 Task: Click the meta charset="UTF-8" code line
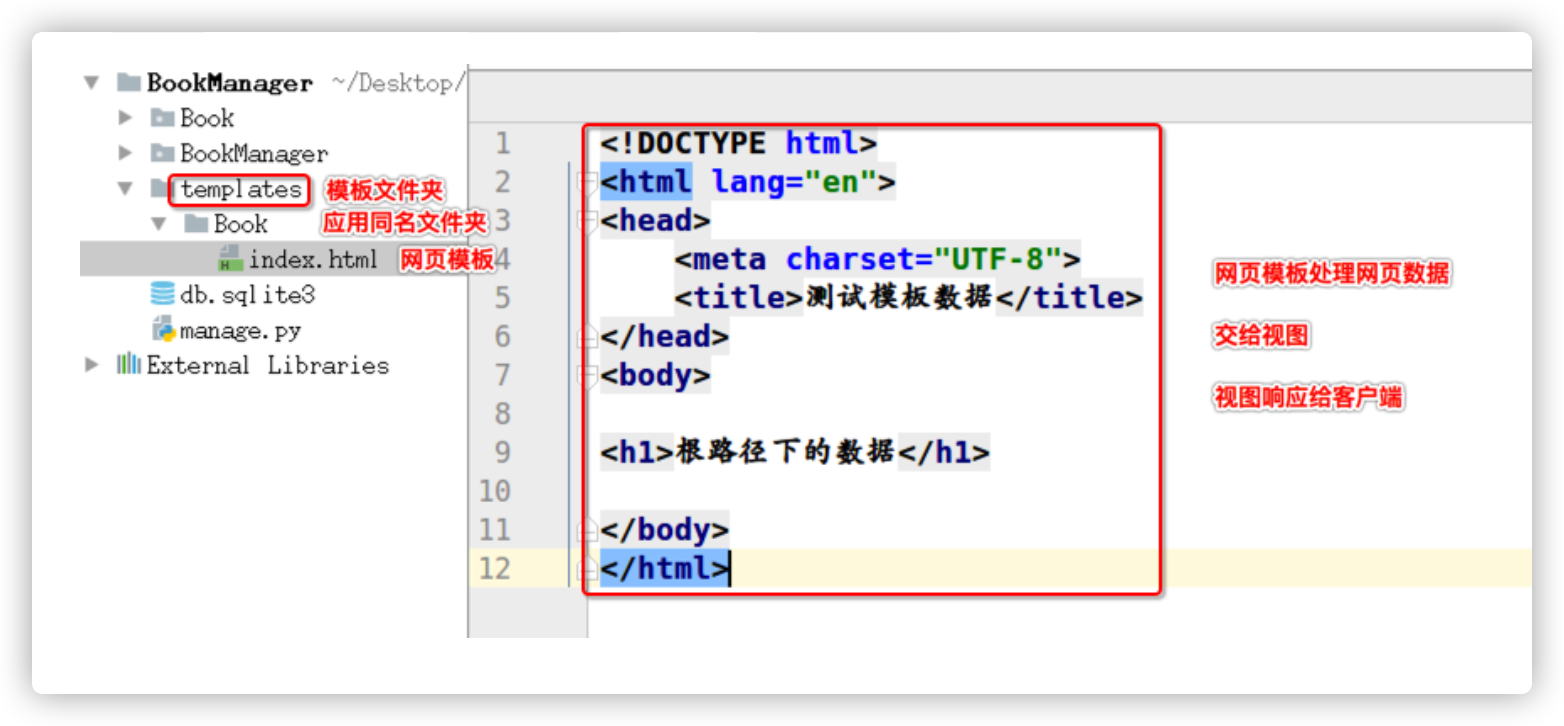tap(878, 259)
